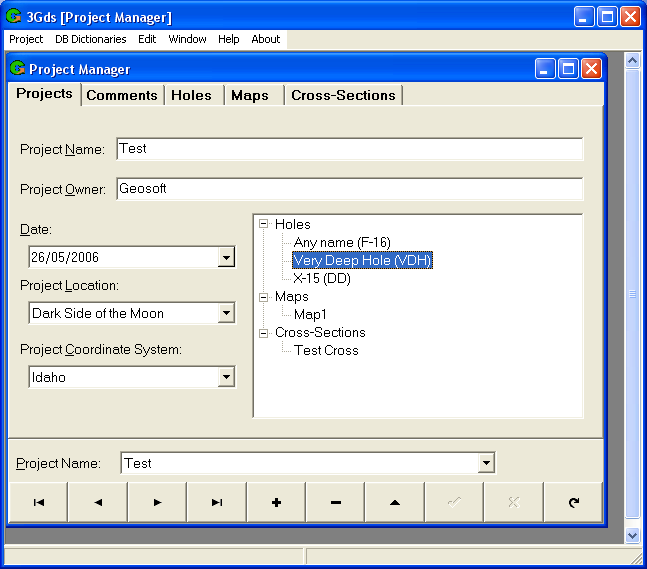Image resolution: width=647 pixels, height=569 pixels.
Task: Jump to last record navigator button
Action: tap(217, 502)
